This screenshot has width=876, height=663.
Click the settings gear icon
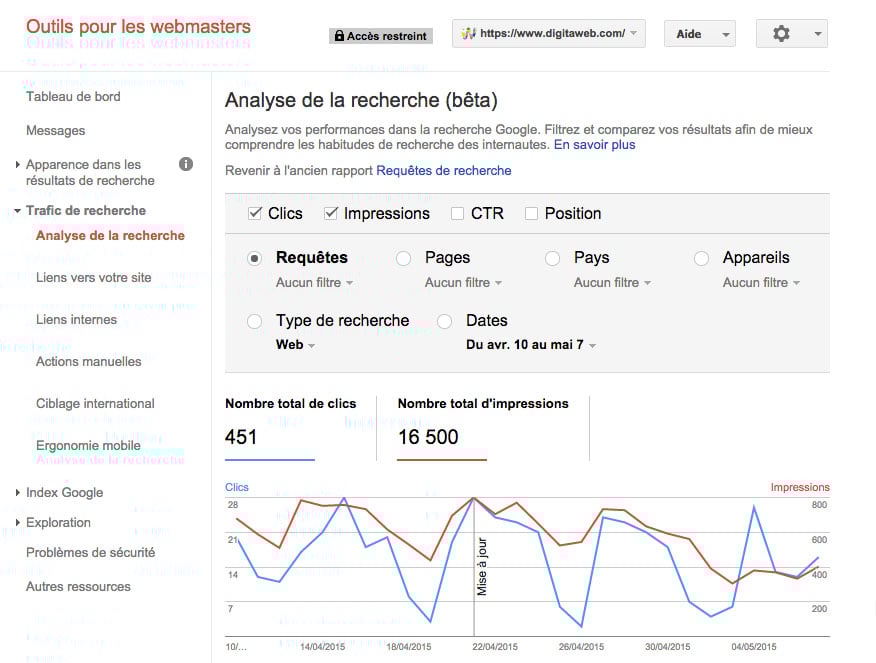tap(781, 34)
